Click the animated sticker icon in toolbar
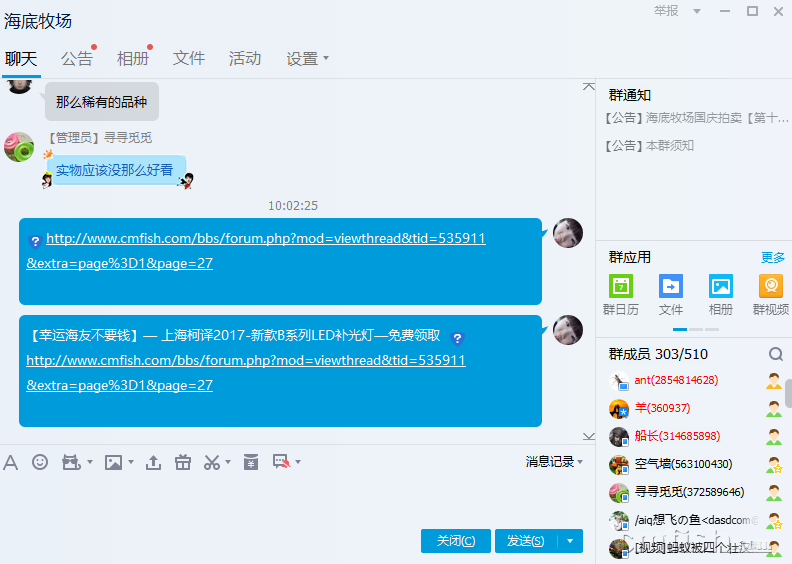 pos(71,462)
